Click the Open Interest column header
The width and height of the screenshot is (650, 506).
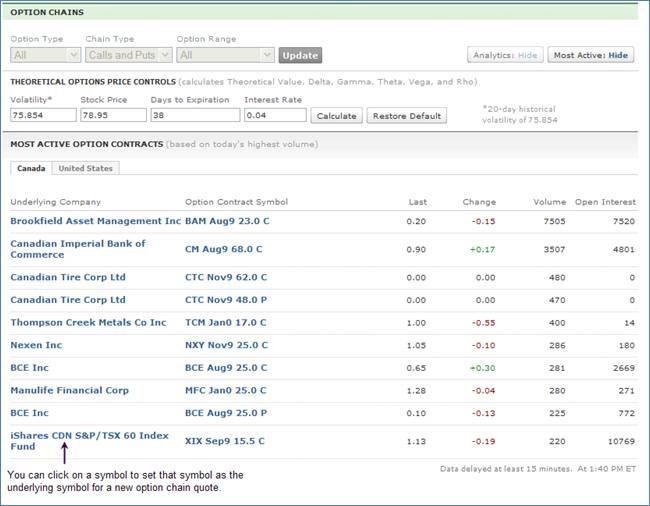pos(605,202)
